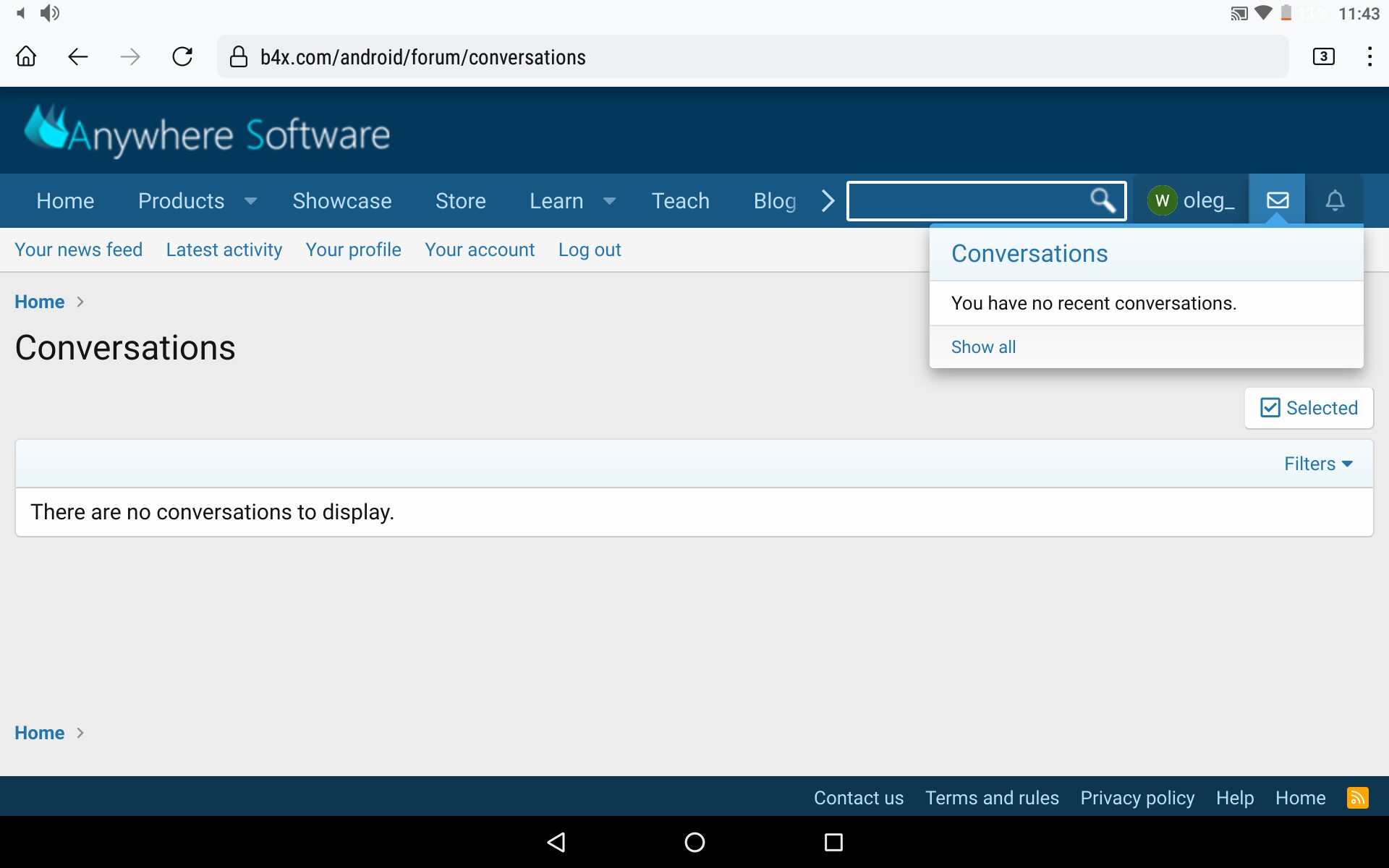Open the Filters dropdown
The width and height of the screenshot is (1389, 868).
pyautogui.click(x=1318, y=463)
